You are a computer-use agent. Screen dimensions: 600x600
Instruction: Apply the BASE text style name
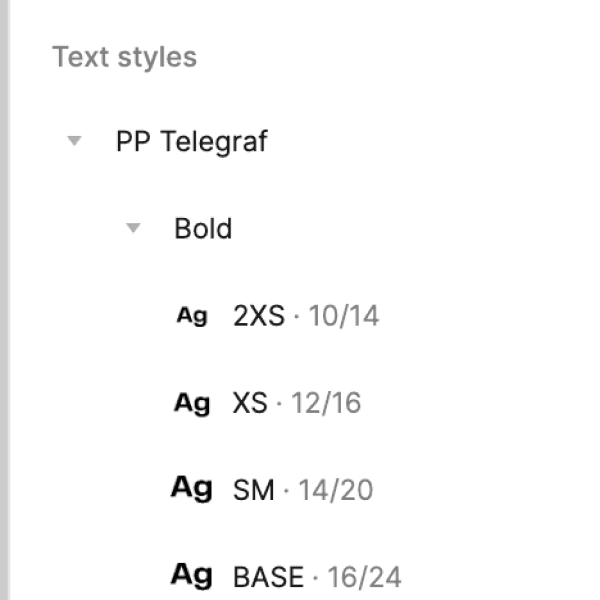coord(268,577)
